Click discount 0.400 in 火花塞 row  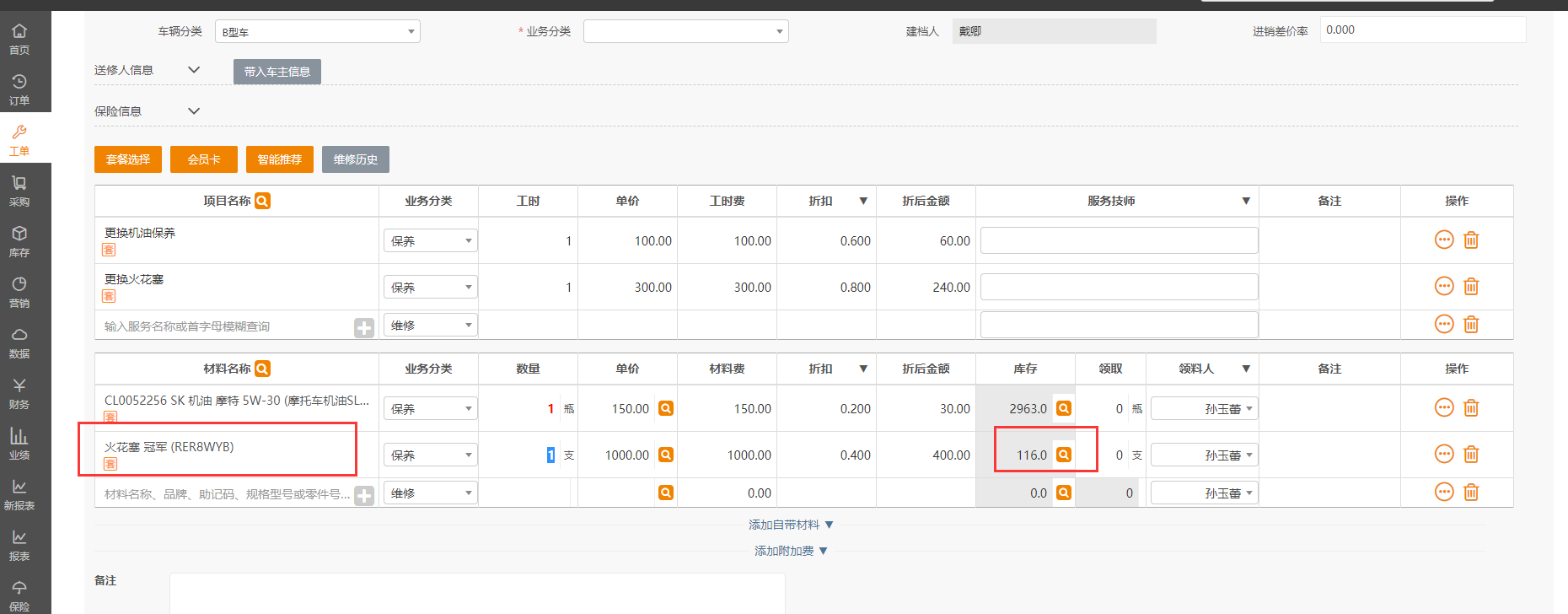coord(855,455)
